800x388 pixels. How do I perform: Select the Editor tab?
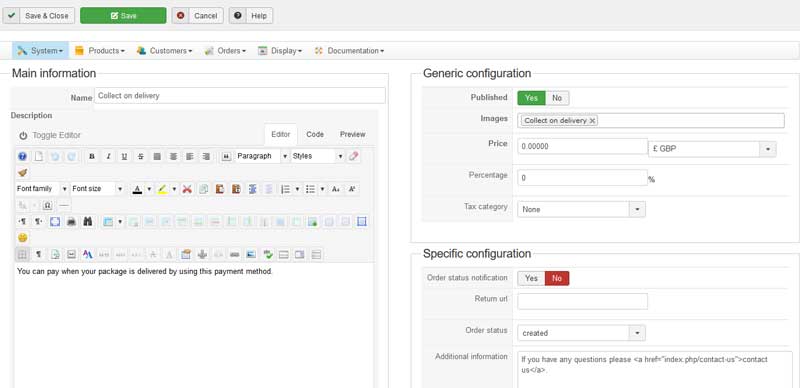[281, 134]
